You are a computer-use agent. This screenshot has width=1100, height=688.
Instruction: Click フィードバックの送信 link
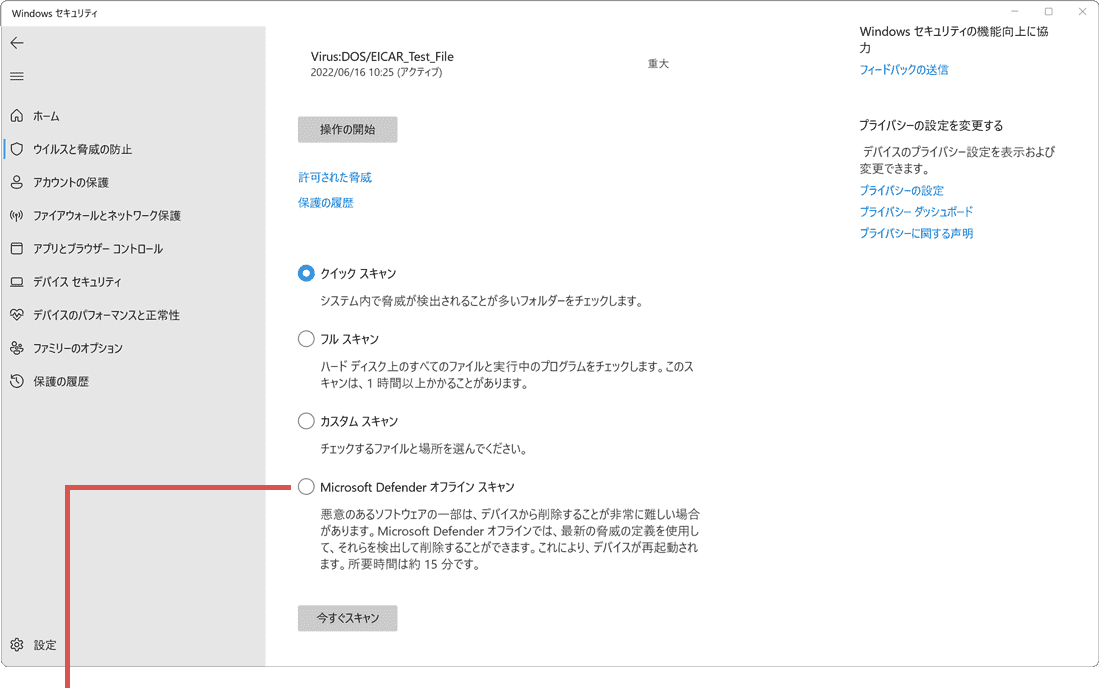coord(904,69)
